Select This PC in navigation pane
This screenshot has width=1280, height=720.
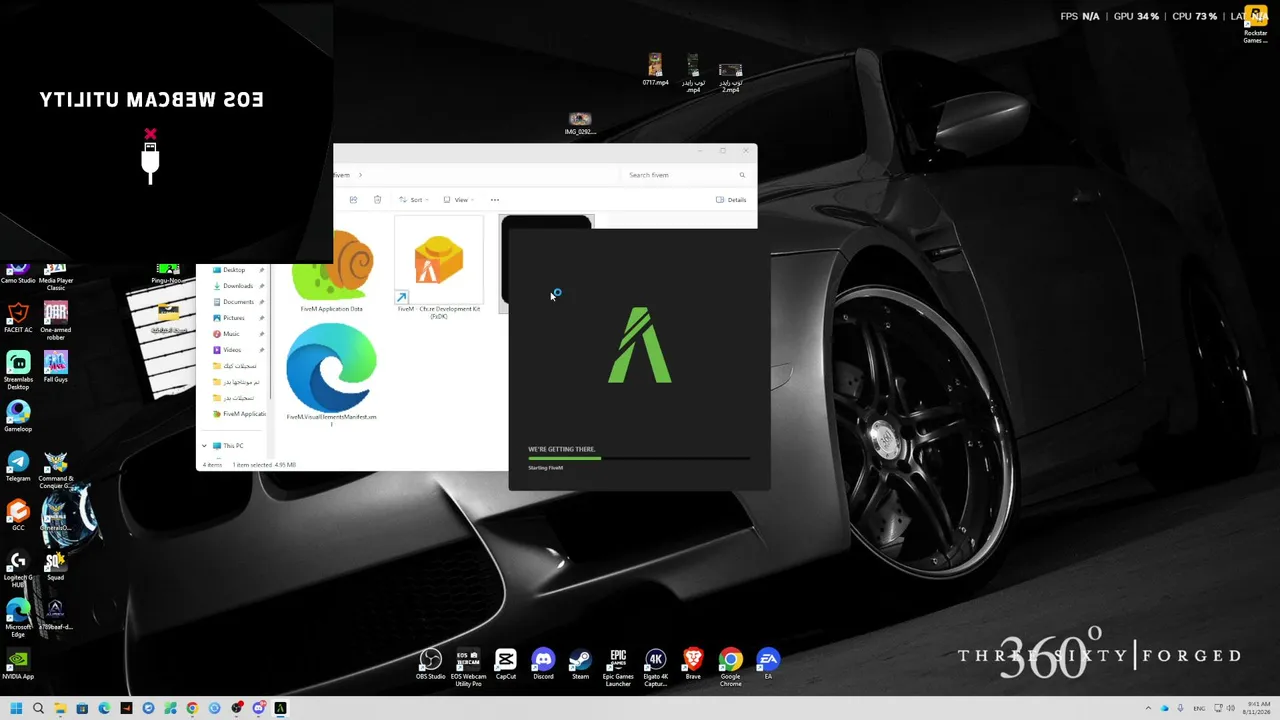coord(233,446)
